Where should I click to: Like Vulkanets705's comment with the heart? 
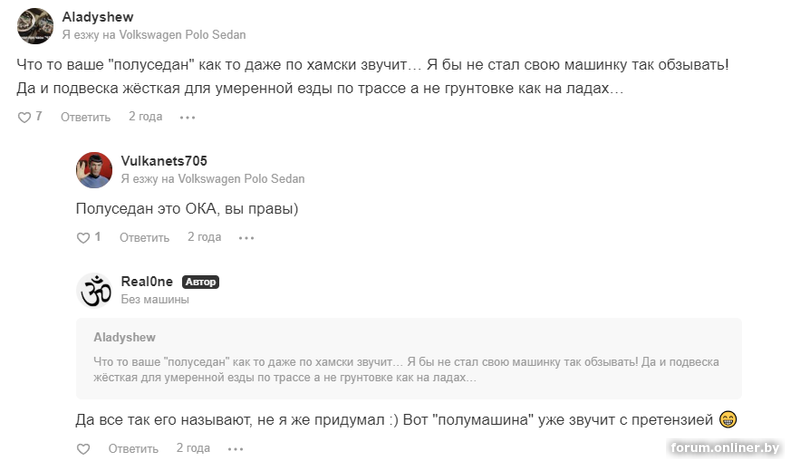click(x=84, y=238)
